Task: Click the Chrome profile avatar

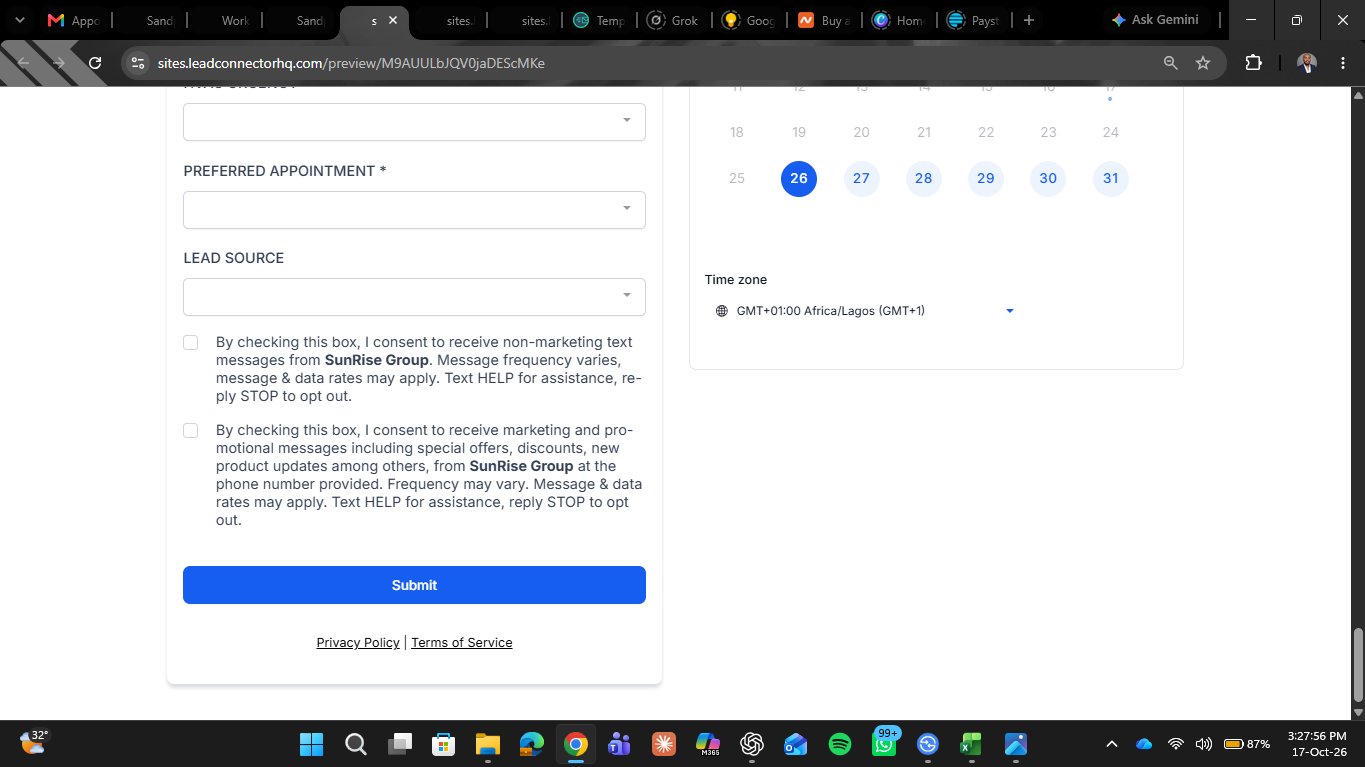Action: pos(1307,63)
